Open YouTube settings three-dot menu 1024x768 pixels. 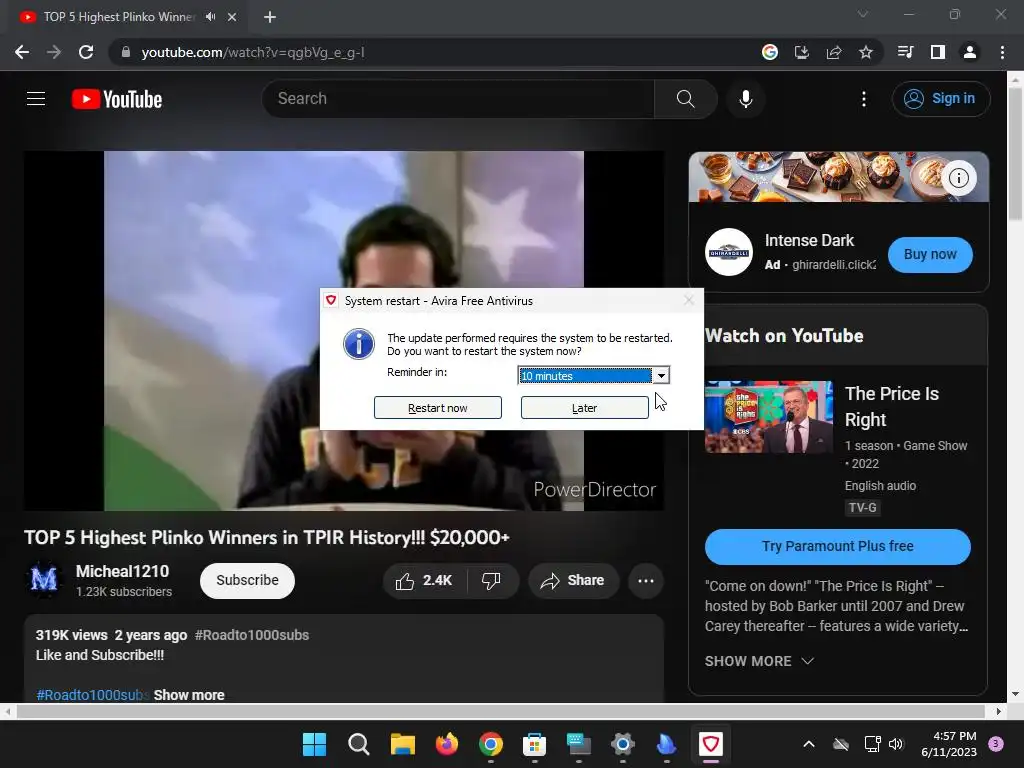coord(863,99)
